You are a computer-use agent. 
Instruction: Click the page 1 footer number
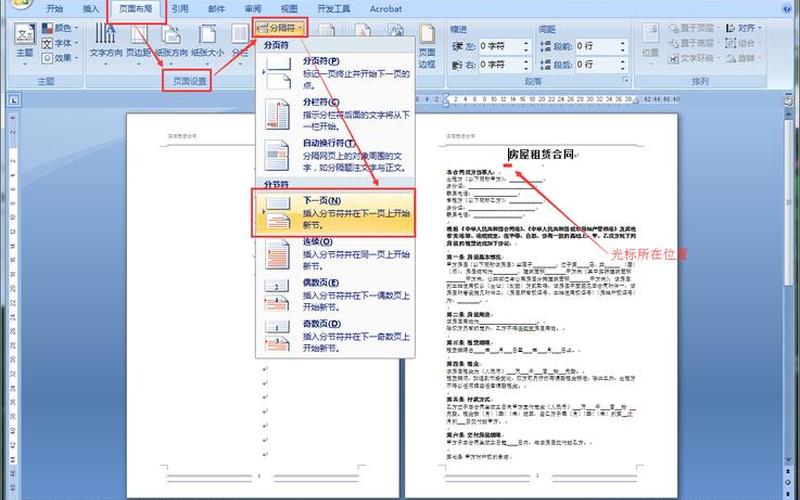259,476
